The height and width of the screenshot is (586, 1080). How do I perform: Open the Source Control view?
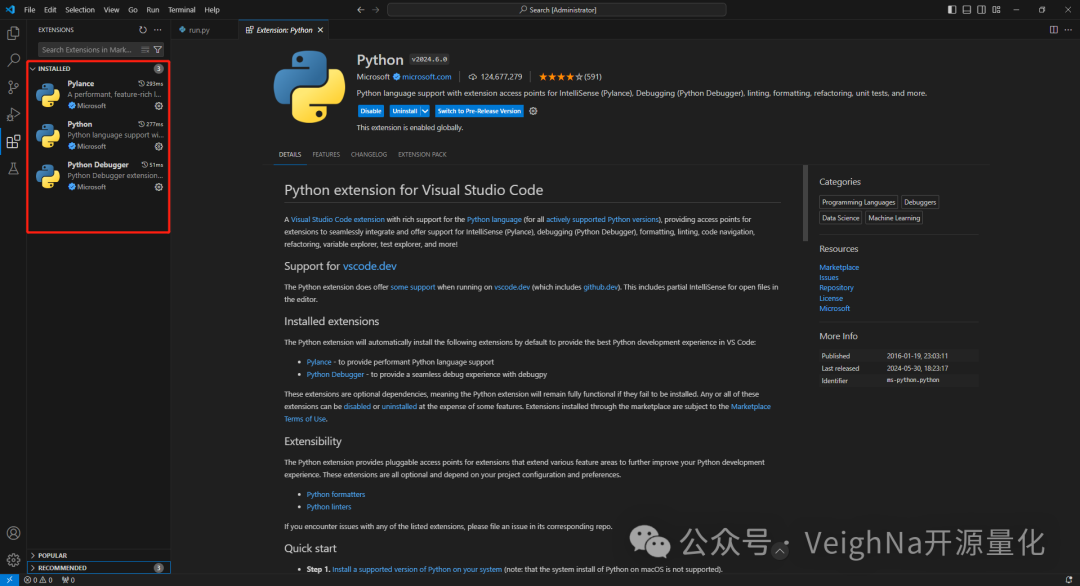coord(13,87)
